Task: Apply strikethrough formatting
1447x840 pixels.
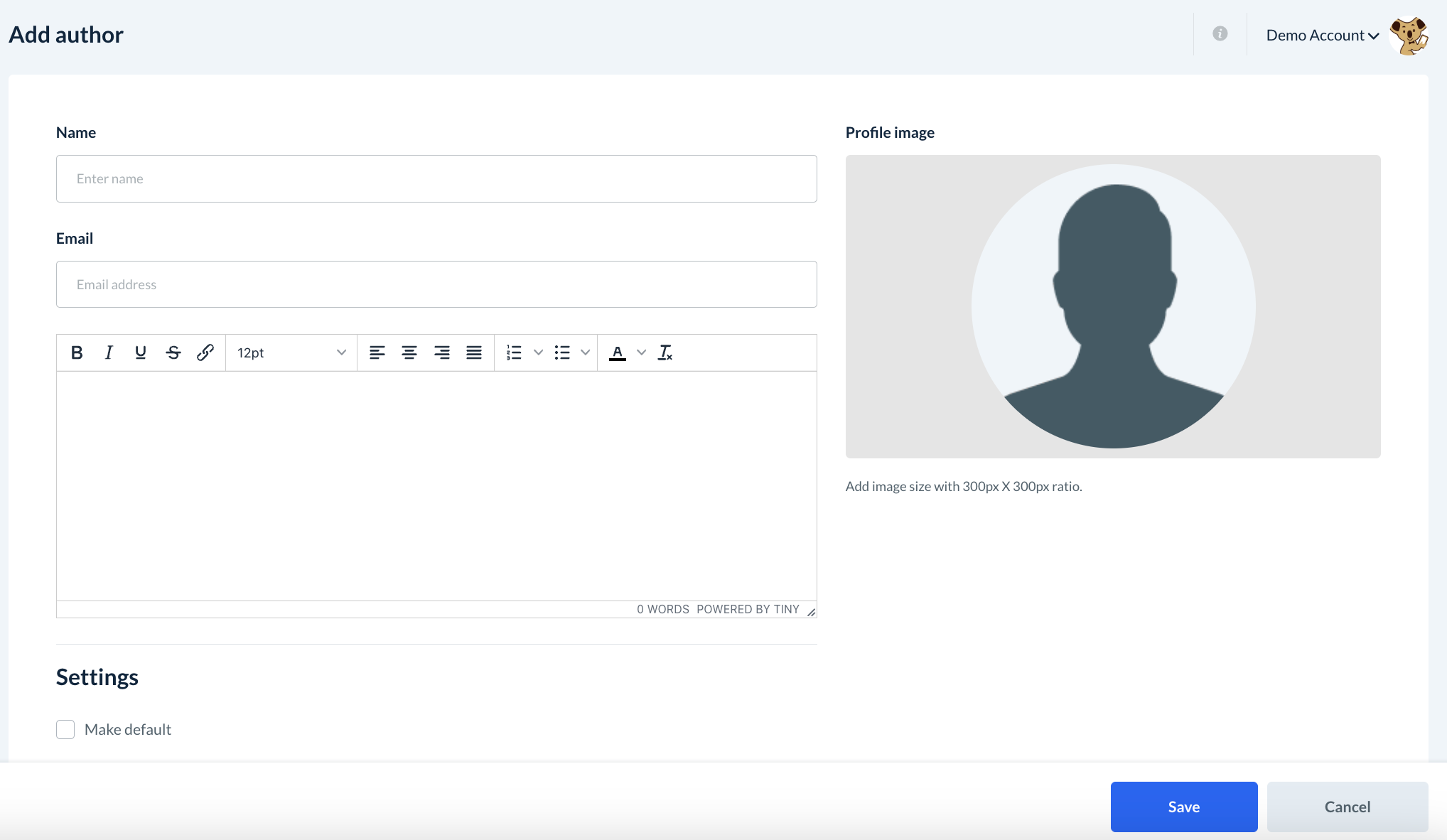Action: point(173,352)
